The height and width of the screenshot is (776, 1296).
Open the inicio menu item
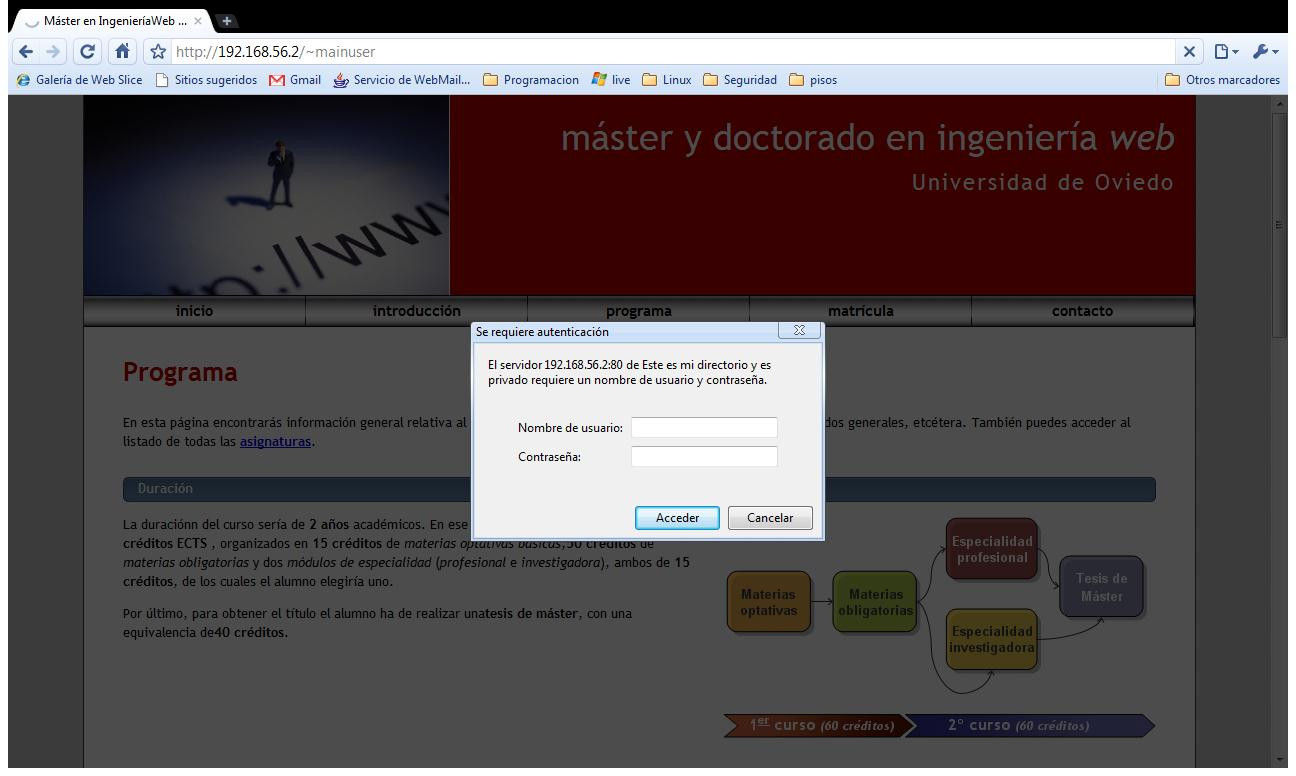pos(194,311)
